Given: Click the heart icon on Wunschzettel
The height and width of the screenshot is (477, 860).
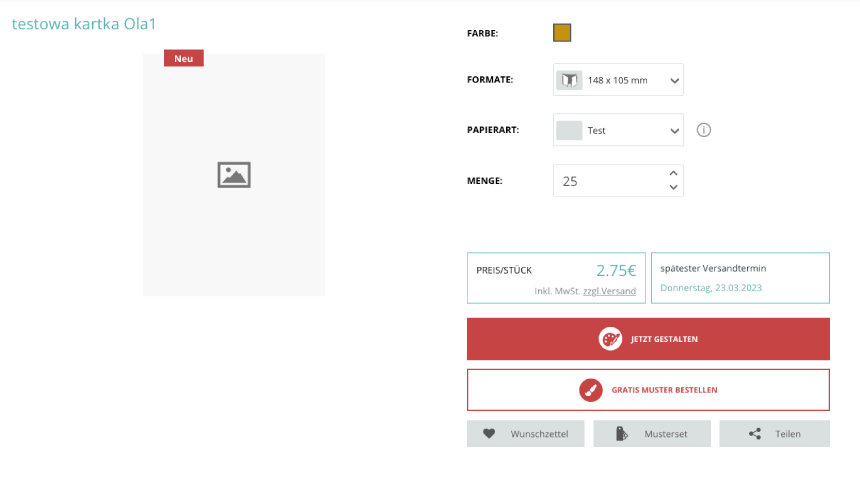Looking at the screenshot, I should [x=489, y=434].
